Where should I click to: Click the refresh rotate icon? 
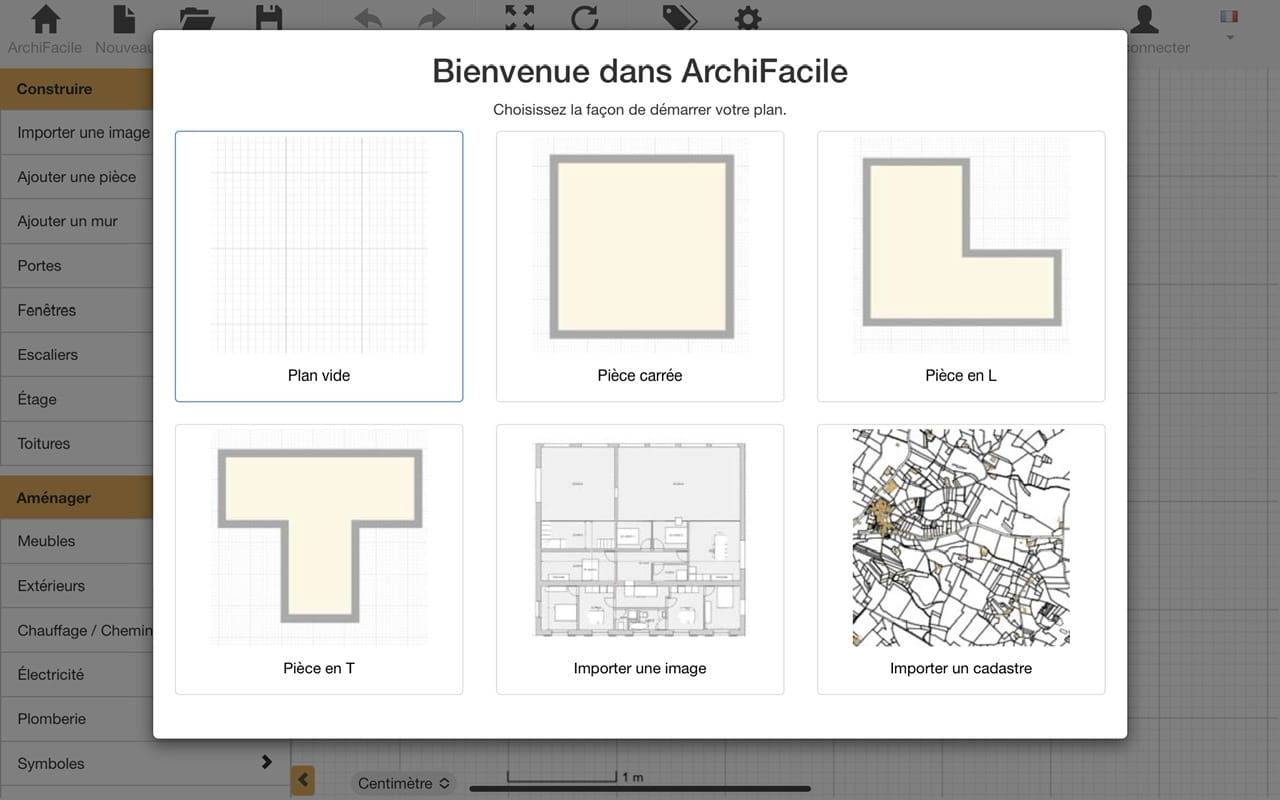pyautogui.click(x=584, y=18)
